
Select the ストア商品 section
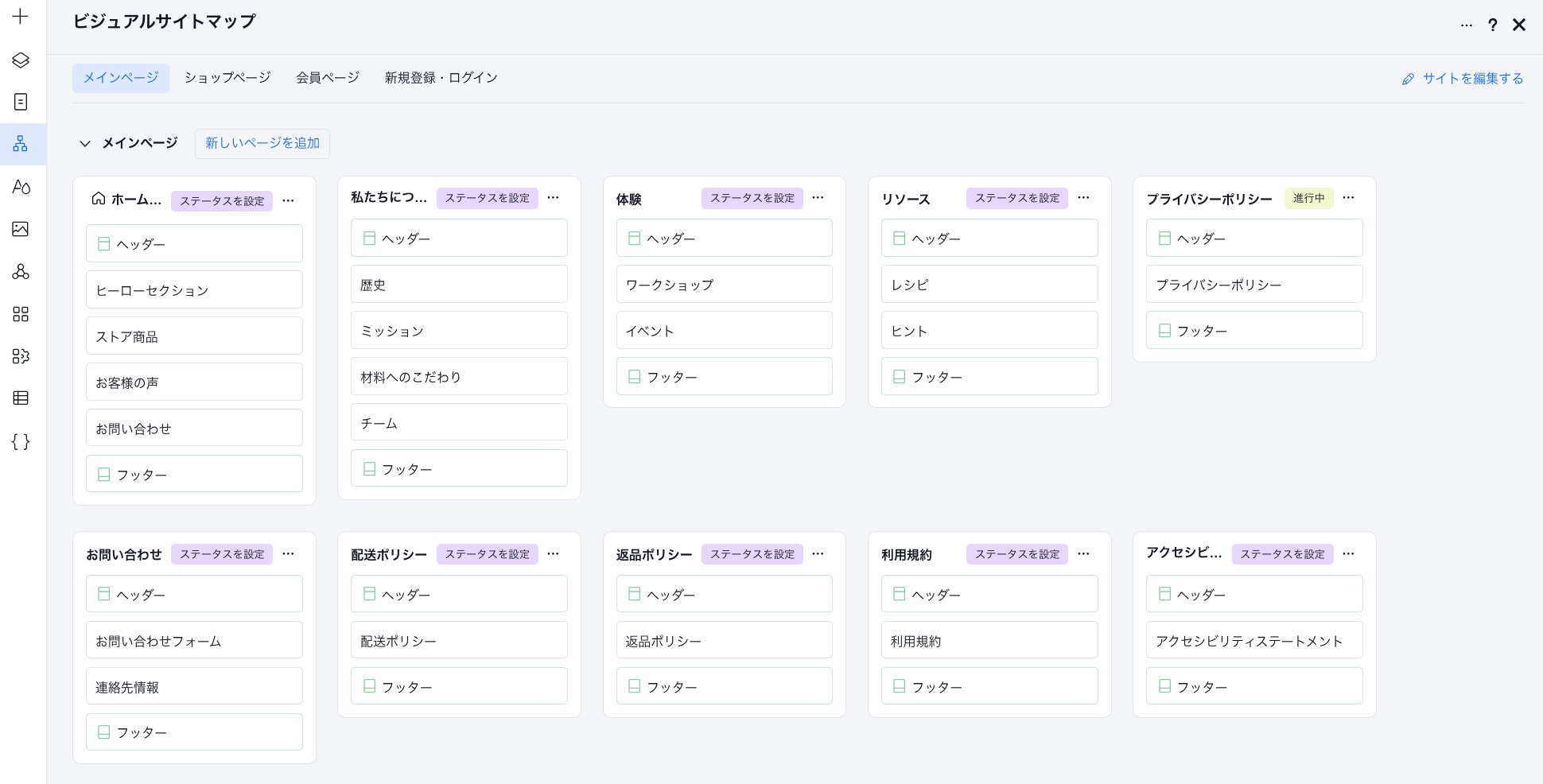pyautogui.click(x=194, y=336)
